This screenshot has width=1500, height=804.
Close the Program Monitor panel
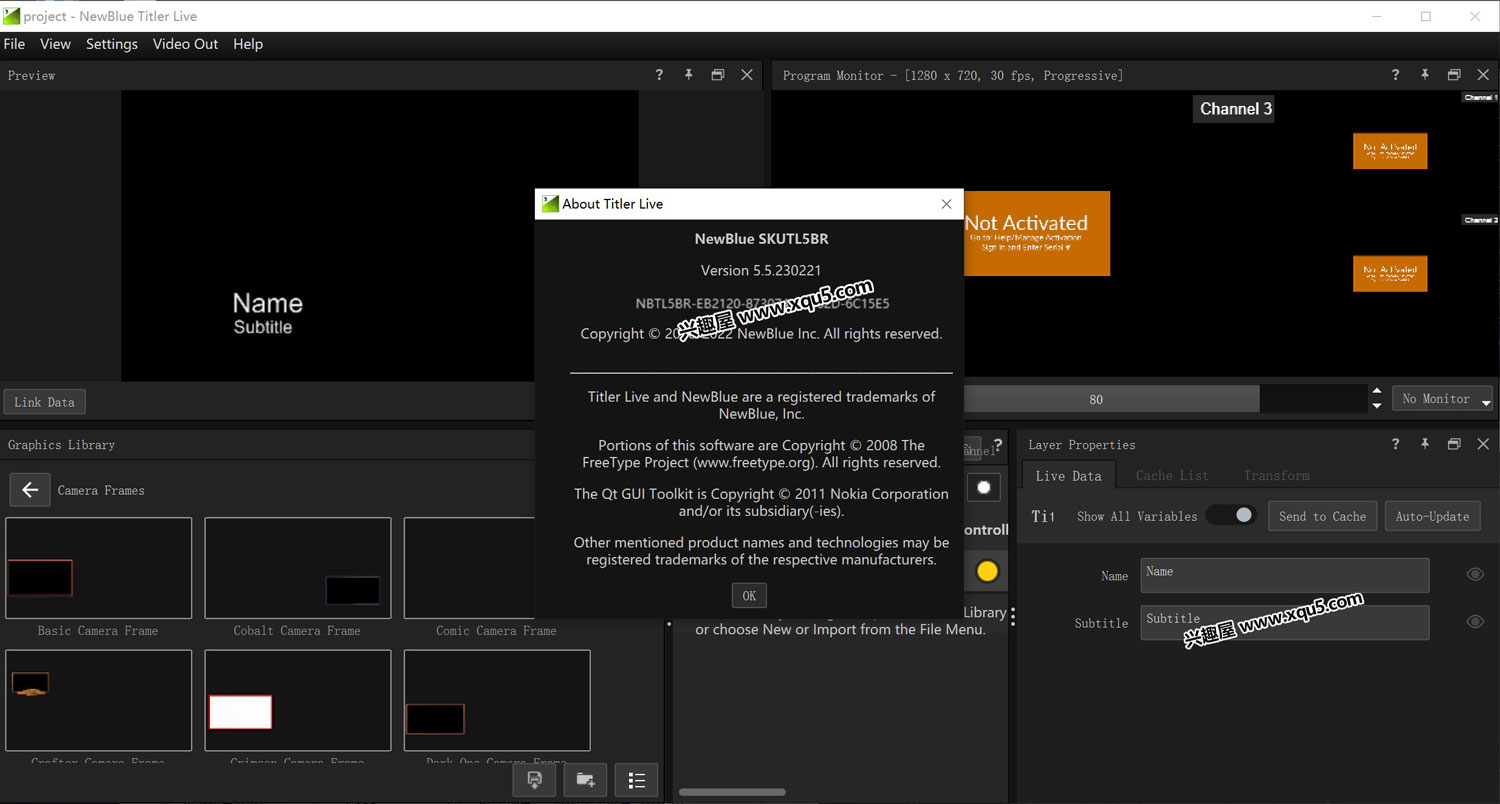click(x=1483, y=75)
